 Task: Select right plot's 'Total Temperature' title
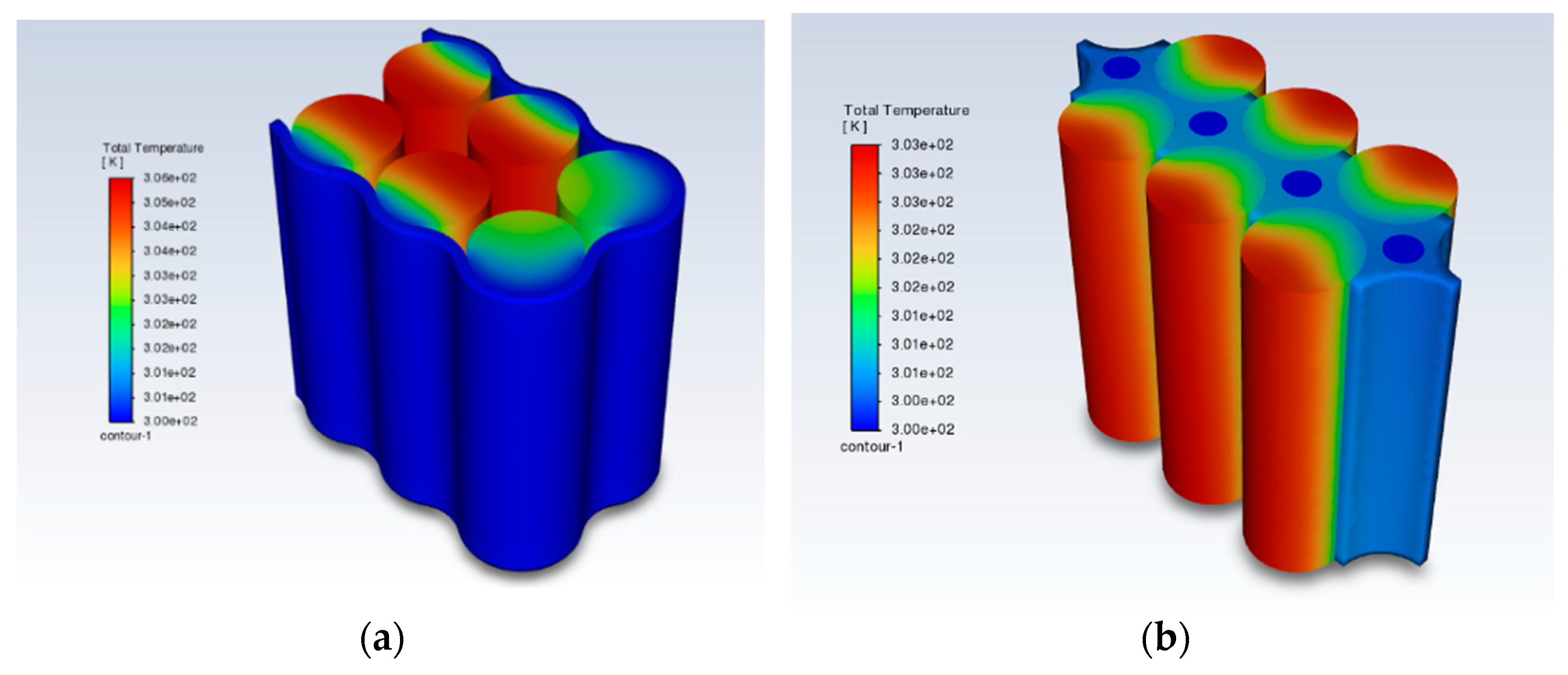point(906,110)
